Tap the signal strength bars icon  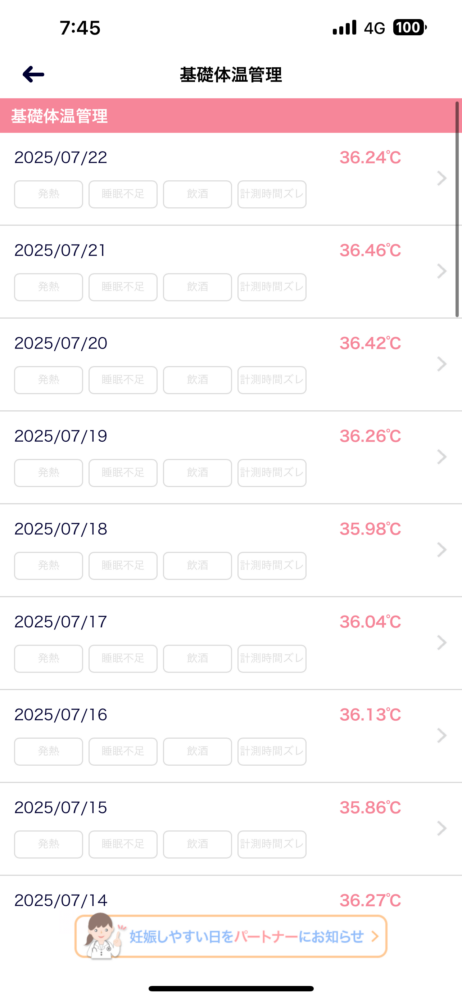(345, 28)
